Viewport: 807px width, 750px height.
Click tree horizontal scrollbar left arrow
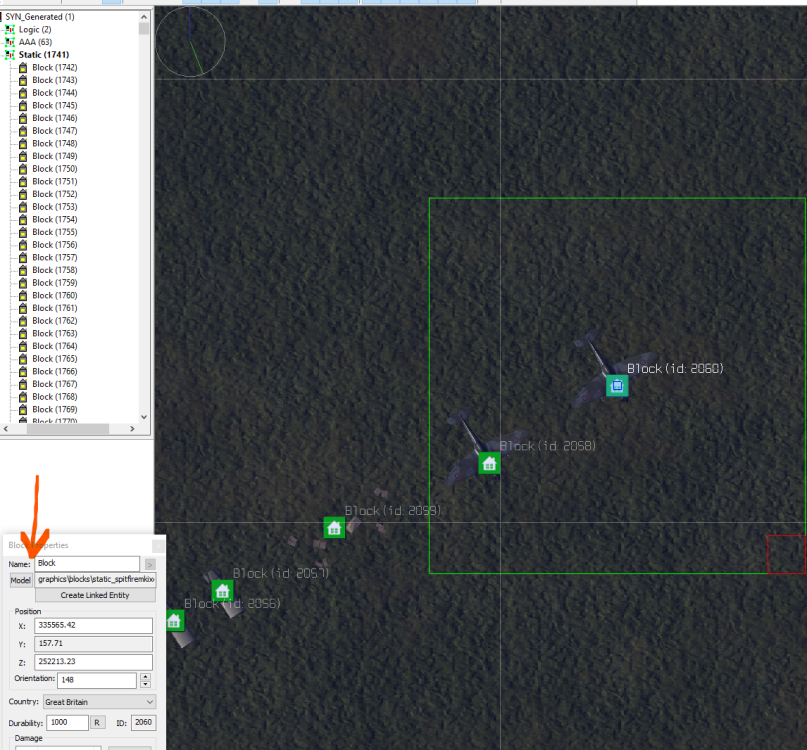pos(6,429)
